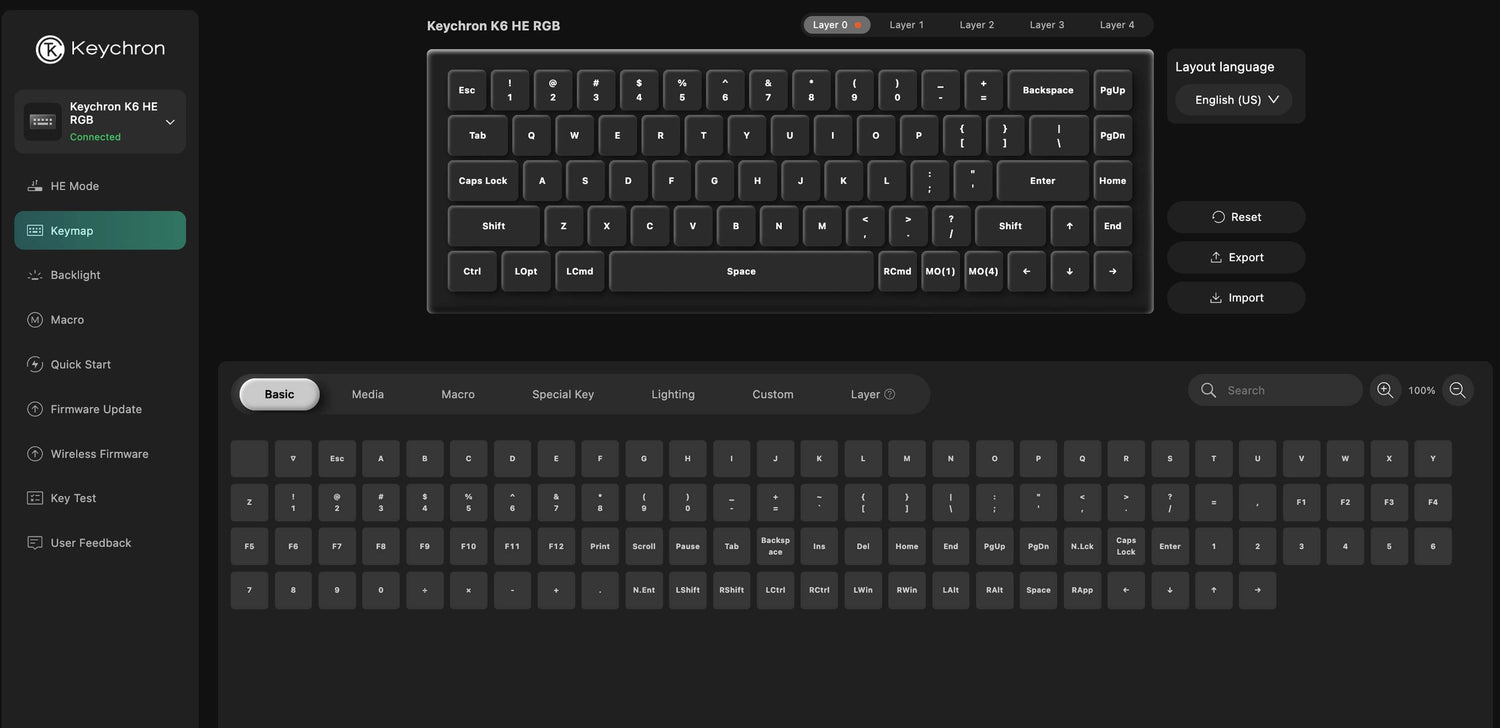Image resolution: width=1500 pixels, height=728 pixels.
Task: Expand the Keychron K6 HE device selector
Action: pos(170,122)
